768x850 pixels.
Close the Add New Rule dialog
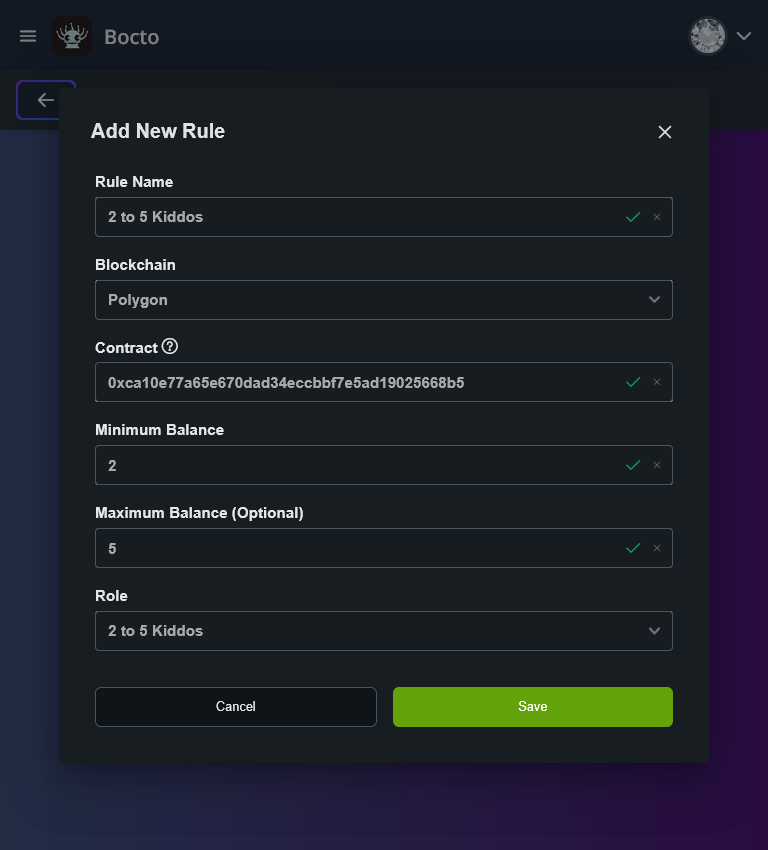pyautogui.click(x=665, y=132)
